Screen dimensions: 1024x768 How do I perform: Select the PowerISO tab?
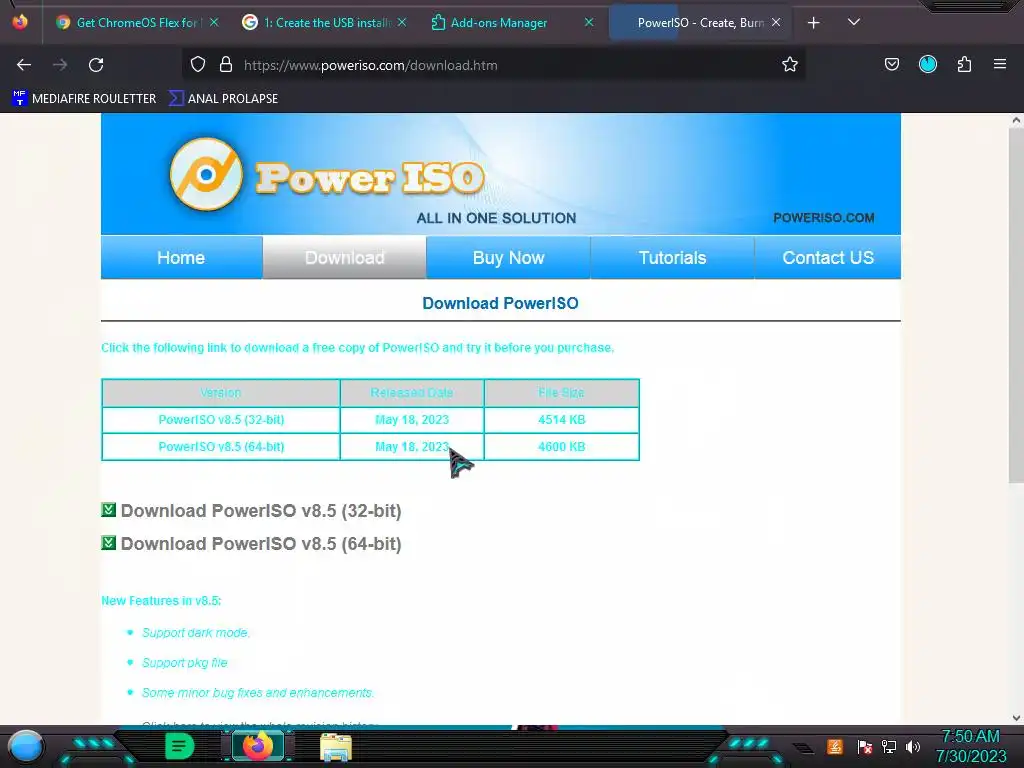pos(700,23)
